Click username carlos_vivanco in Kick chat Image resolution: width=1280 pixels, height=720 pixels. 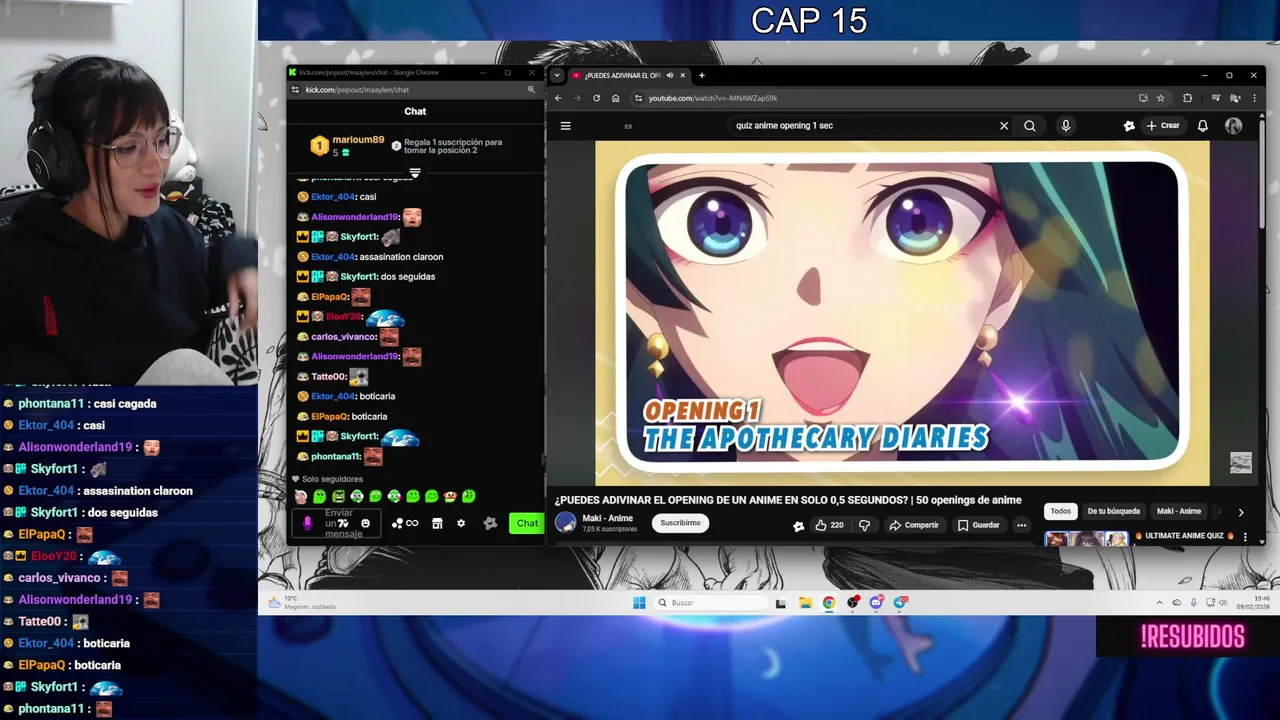[343, 337]
